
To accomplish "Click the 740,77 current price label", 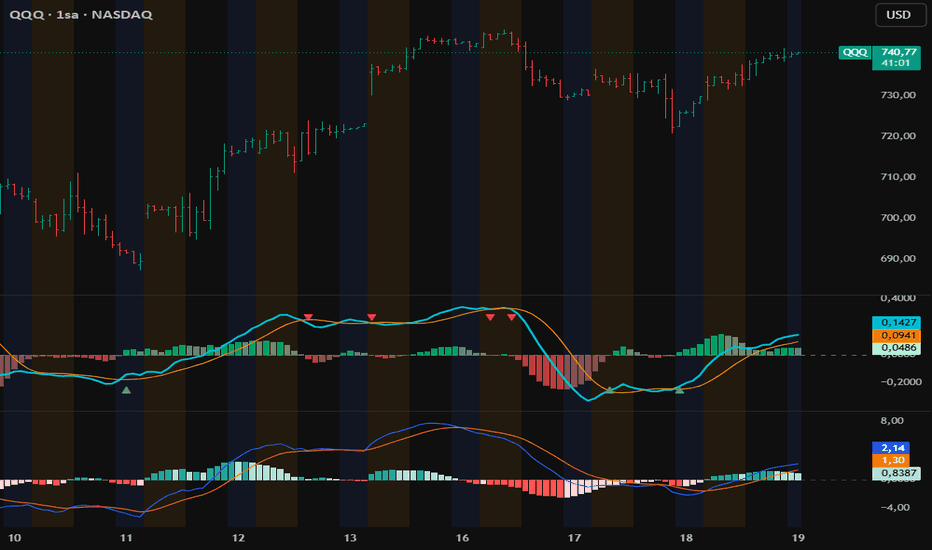I will (899, 52).
